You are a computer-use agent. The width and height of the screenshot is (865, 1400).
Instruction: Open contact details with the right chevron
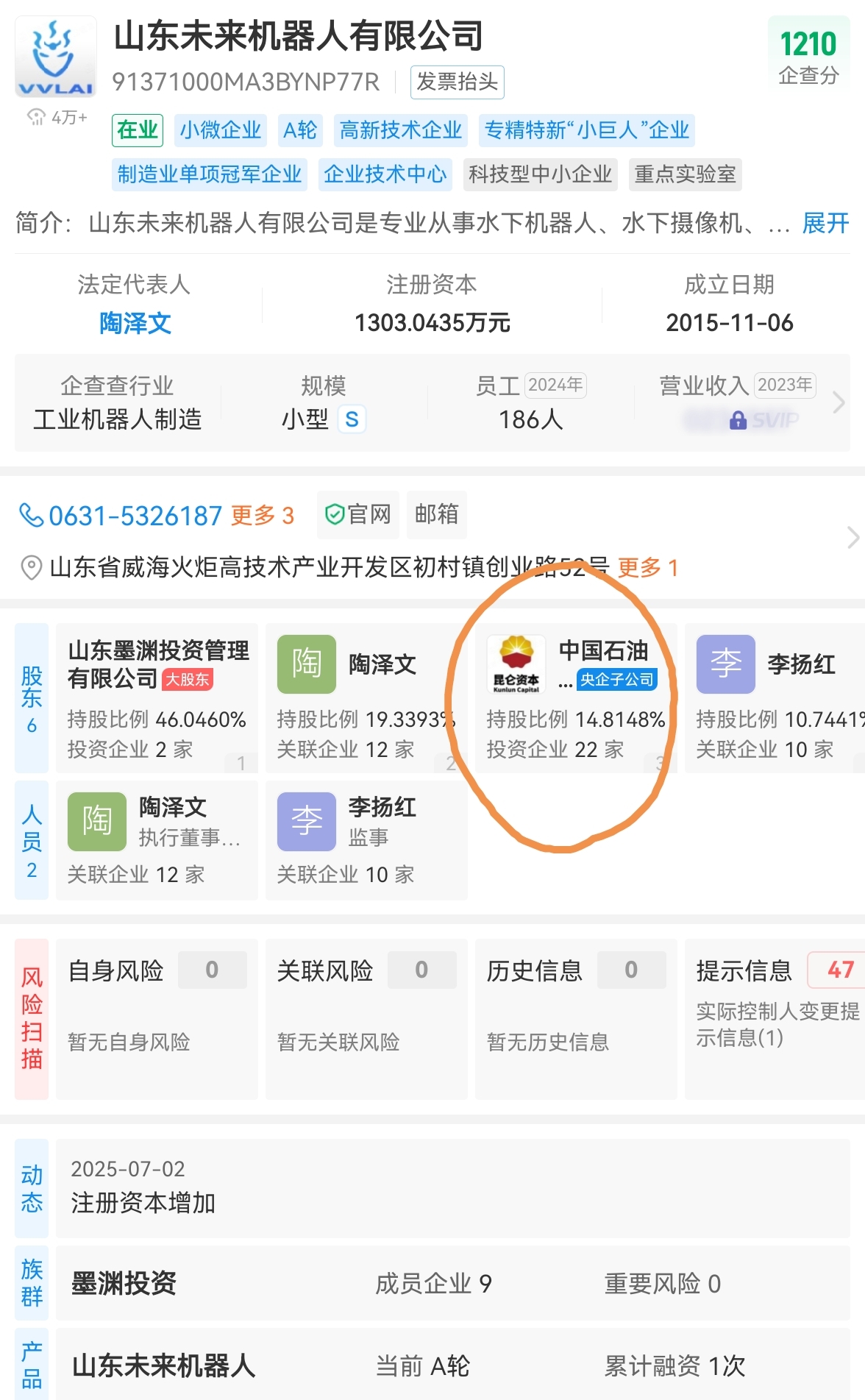tap(853, 538)
